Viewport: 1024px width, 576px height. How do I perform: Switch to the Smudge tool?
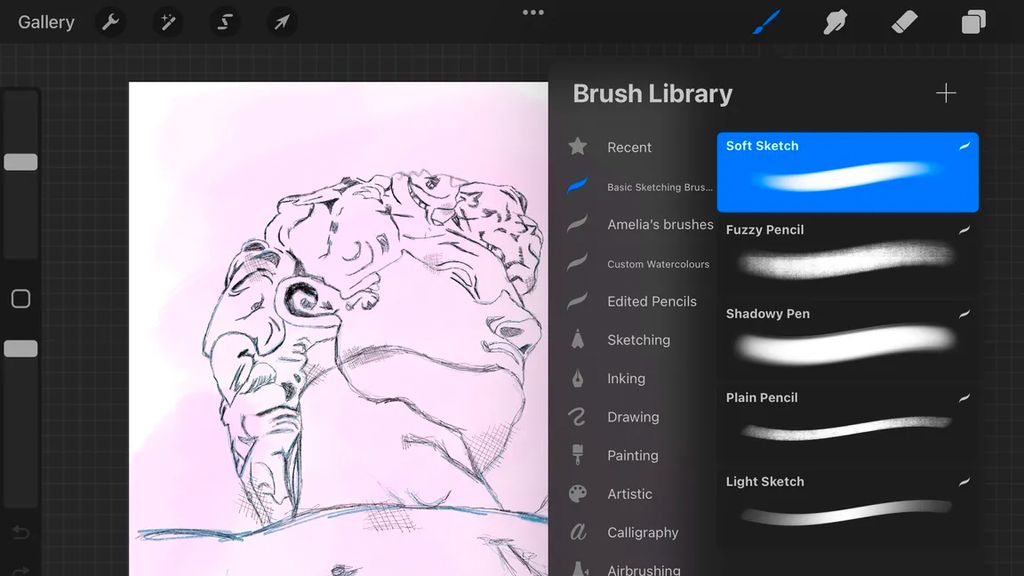click(x=835, y=20)
